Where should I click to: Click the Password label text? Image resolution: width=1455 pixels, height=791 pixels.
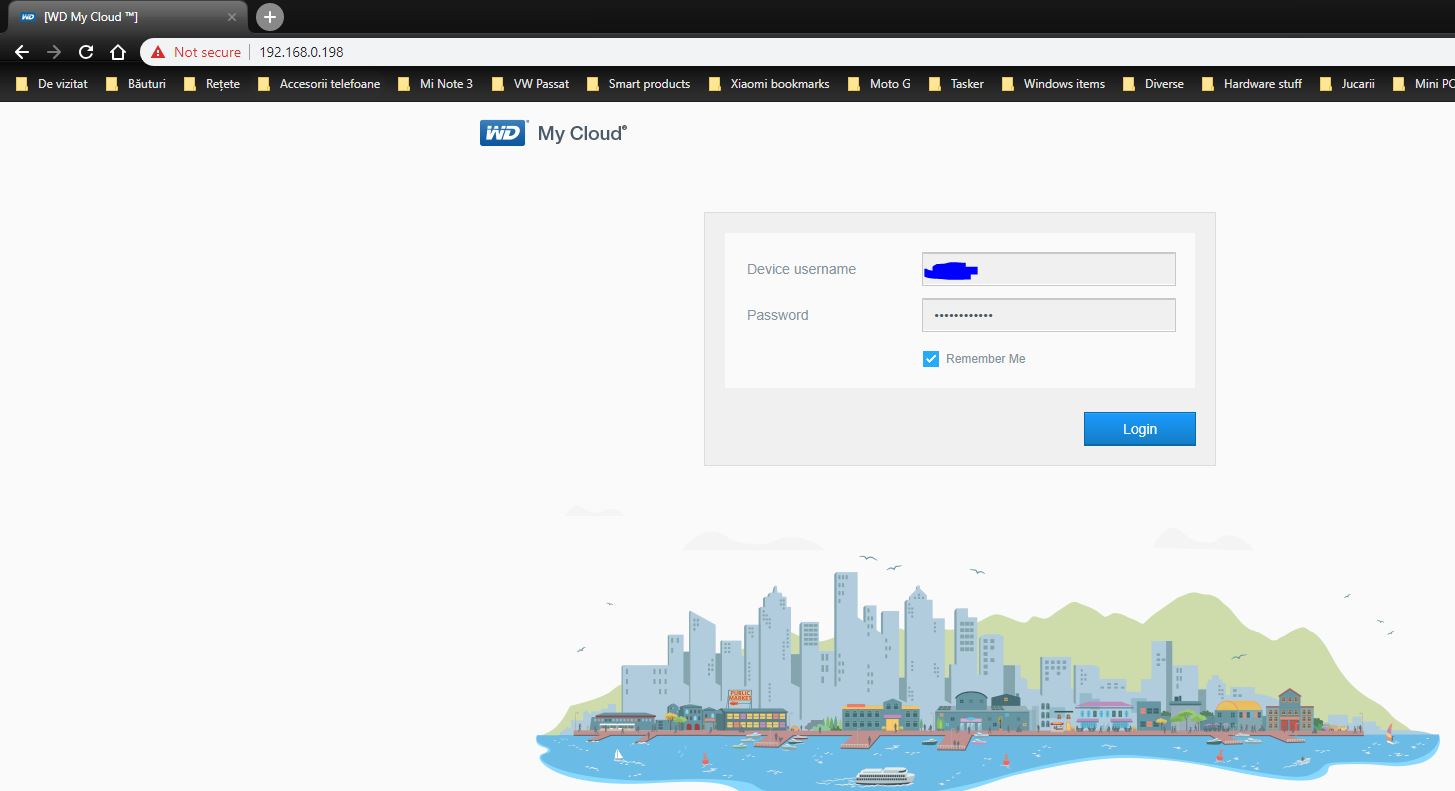pyautogui.click(x=777, y=315)
